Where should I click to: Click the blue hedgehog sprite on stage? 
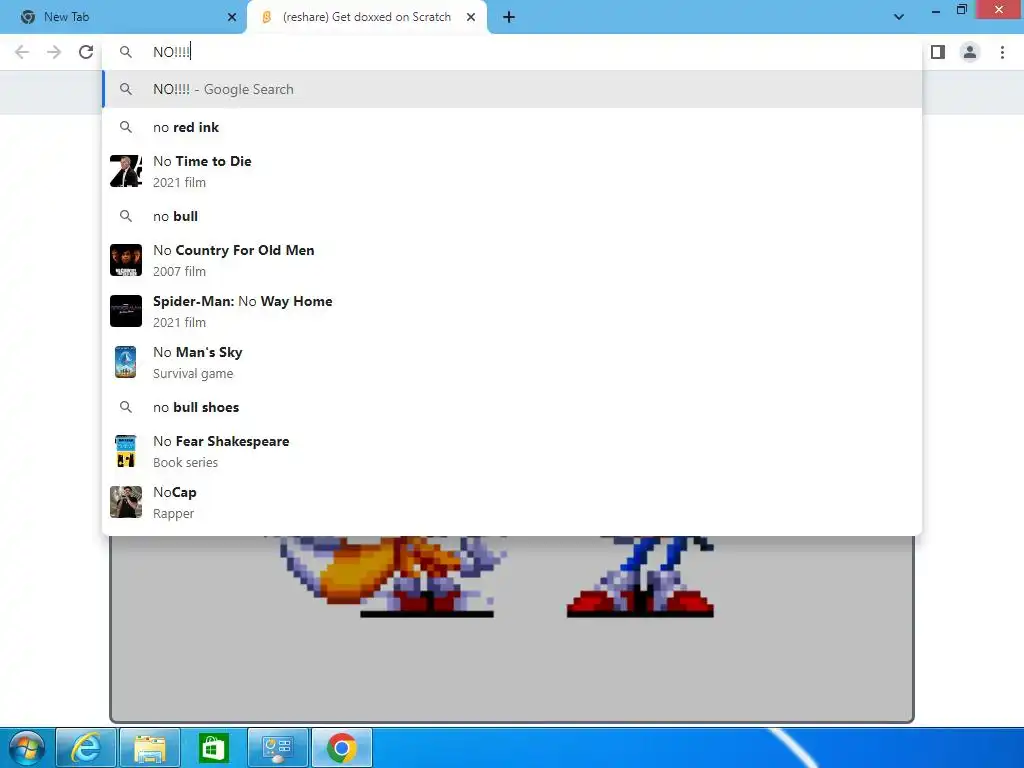coord(641,576)
